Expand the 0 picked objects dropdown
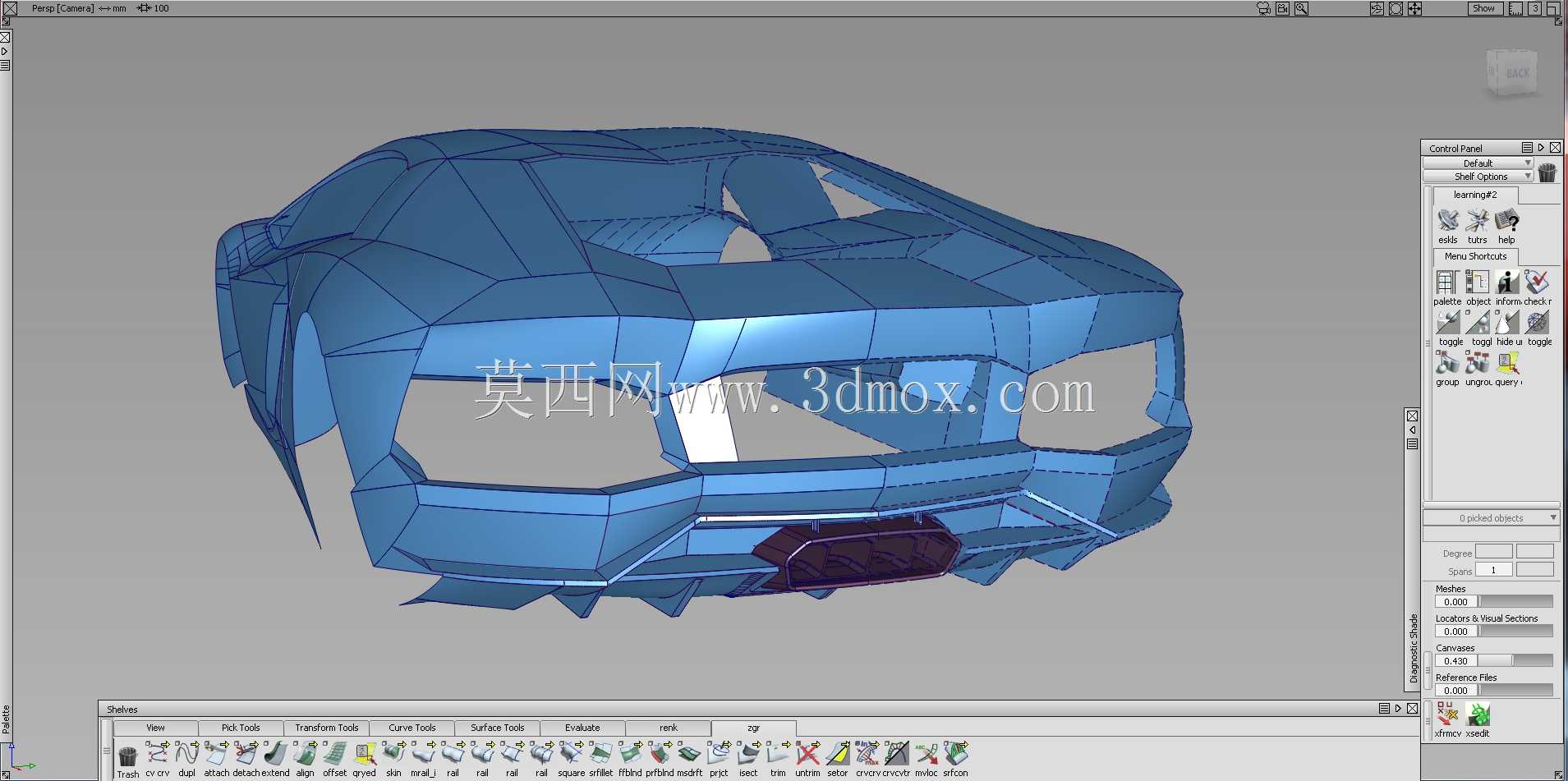 click(1491, 518)
